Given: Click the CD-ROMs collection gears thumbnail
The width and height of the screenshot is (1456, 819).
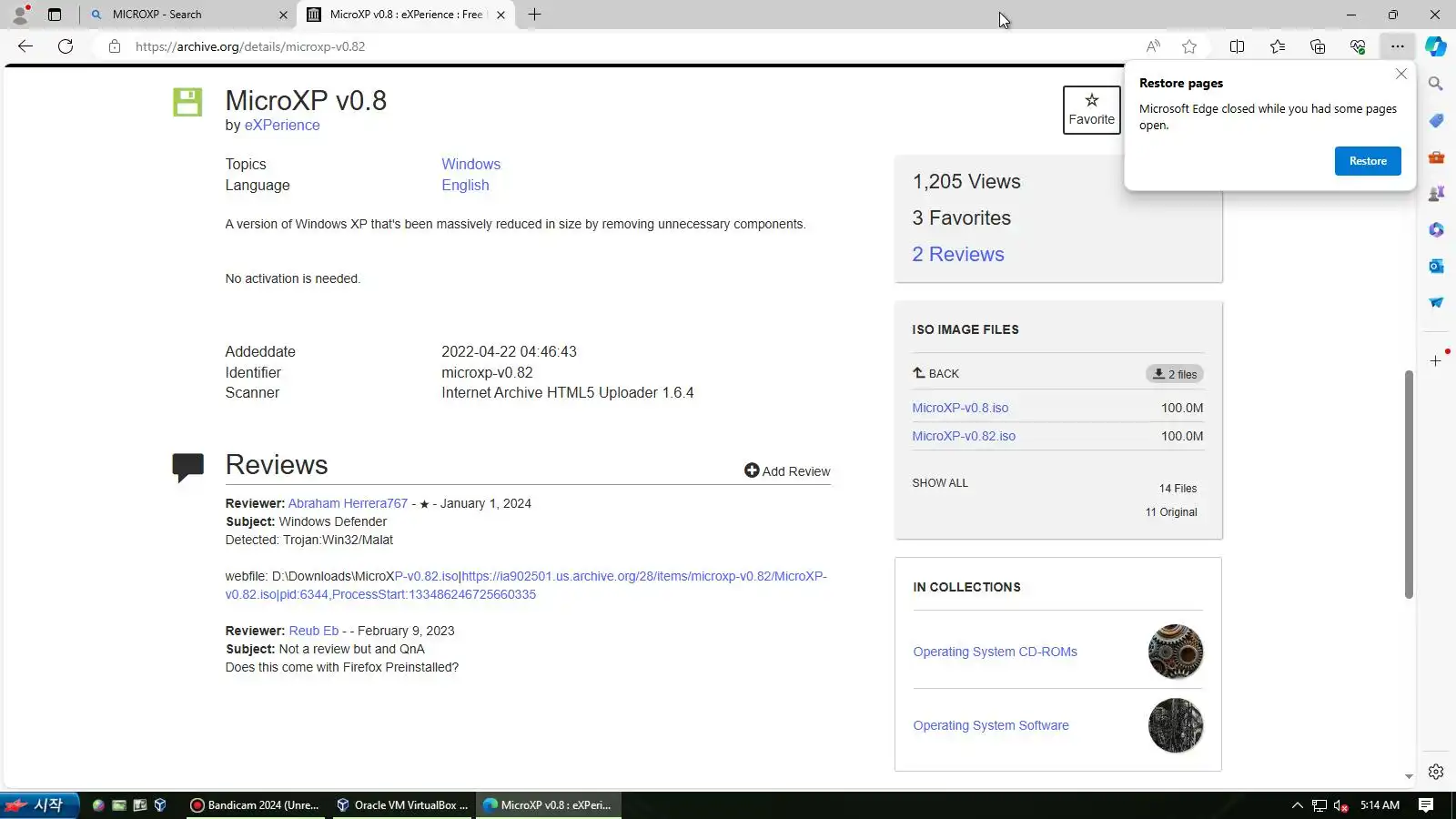Looking at the screenshot, I should [x=1176, y=652].
